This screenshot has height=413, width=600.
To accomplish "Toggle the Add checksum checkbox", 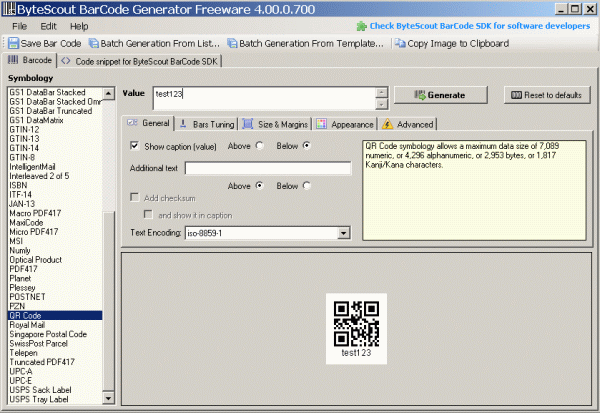I will pyautogui.click(x=134, y=198).
